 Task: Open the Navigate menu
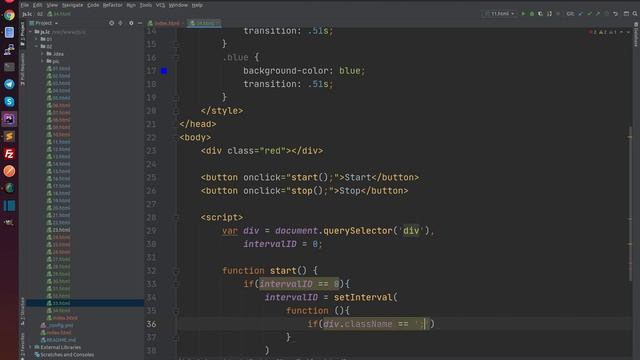point(73,5)
